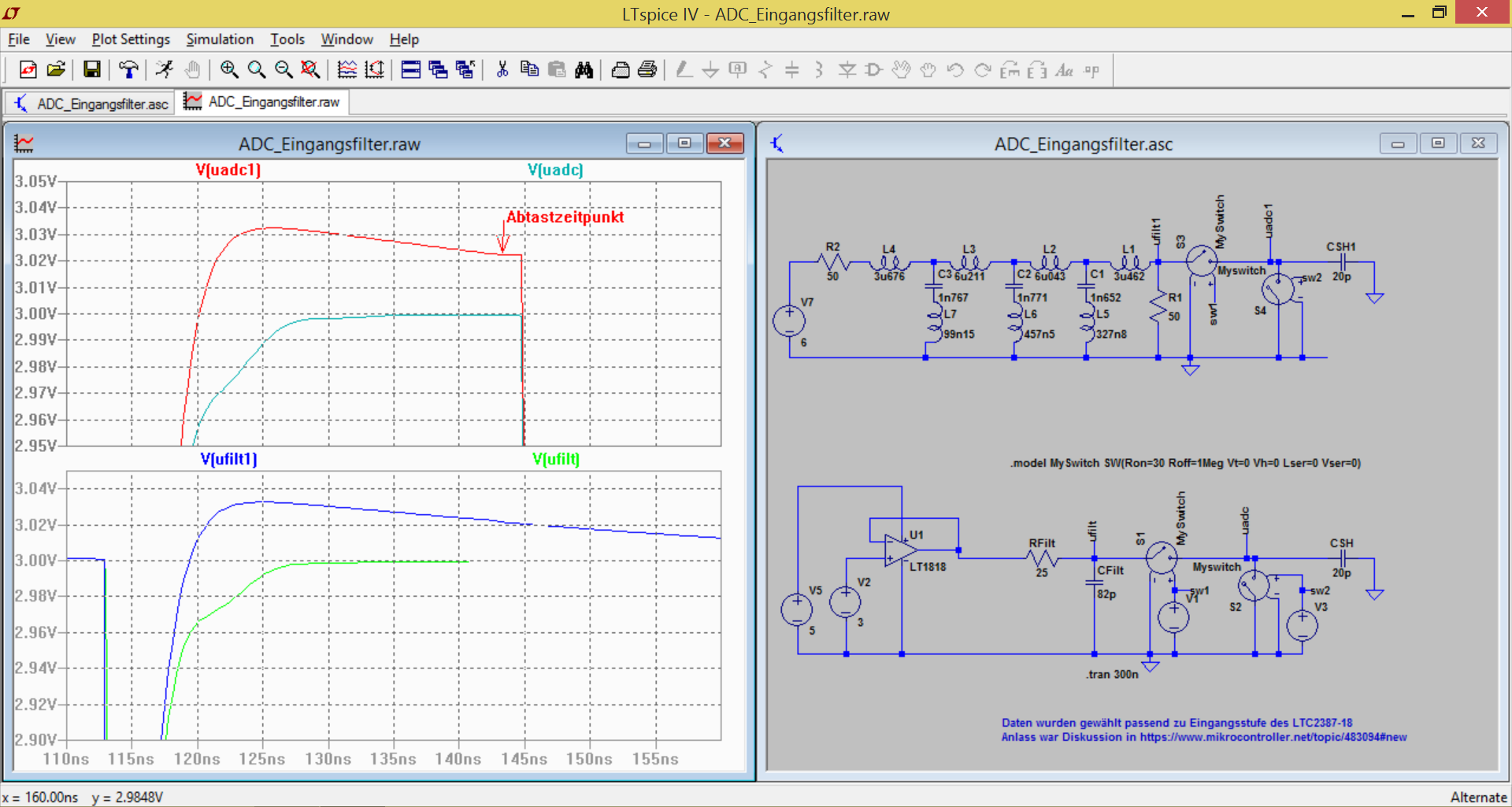Click the .tran 300n directive text
The height and width of the screenshot is (807, 1512).
pyautogui.click(x=1112, y=674)
